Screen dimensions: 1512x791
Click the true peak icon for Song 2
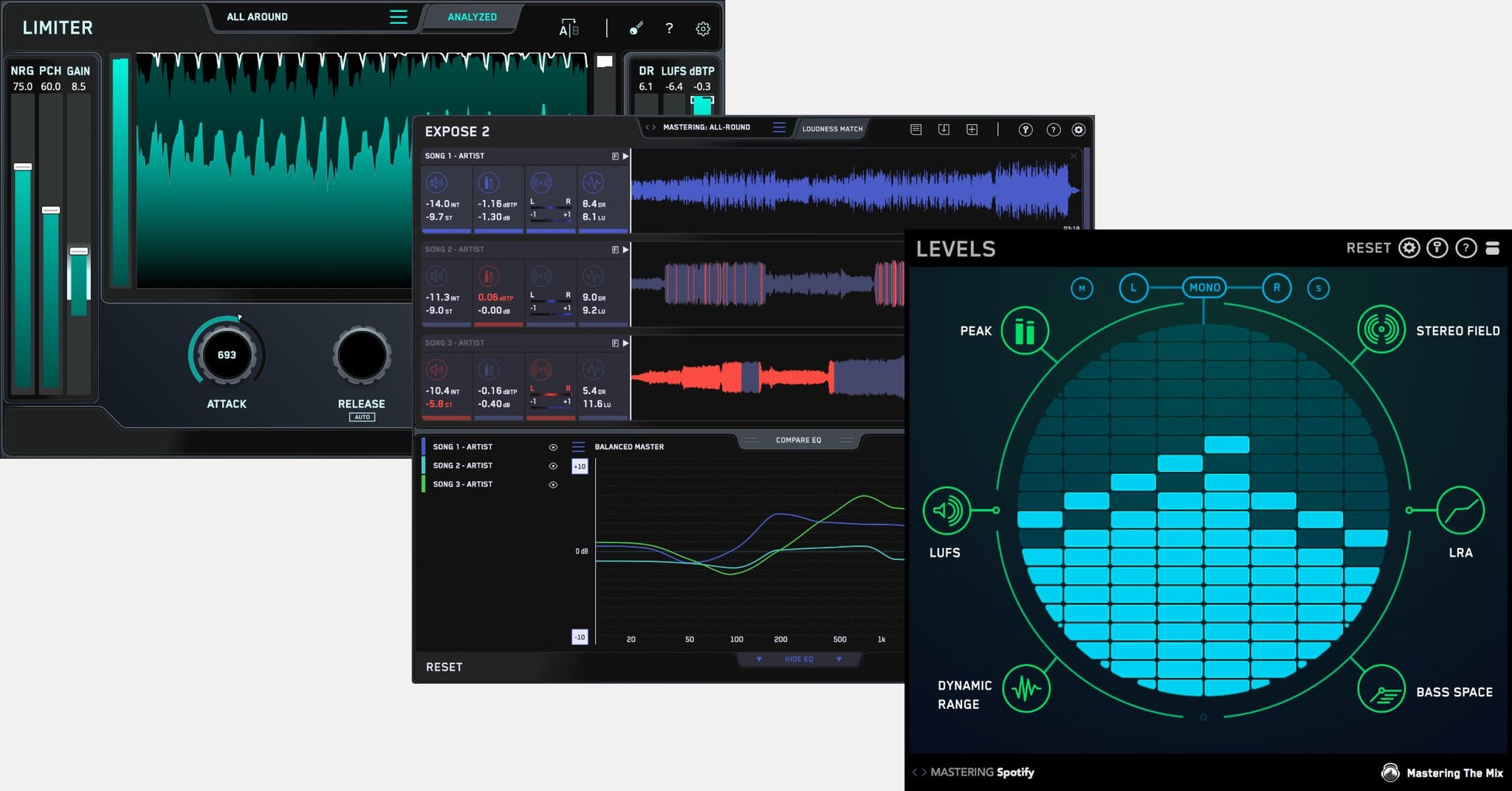[x=488, y=276]
